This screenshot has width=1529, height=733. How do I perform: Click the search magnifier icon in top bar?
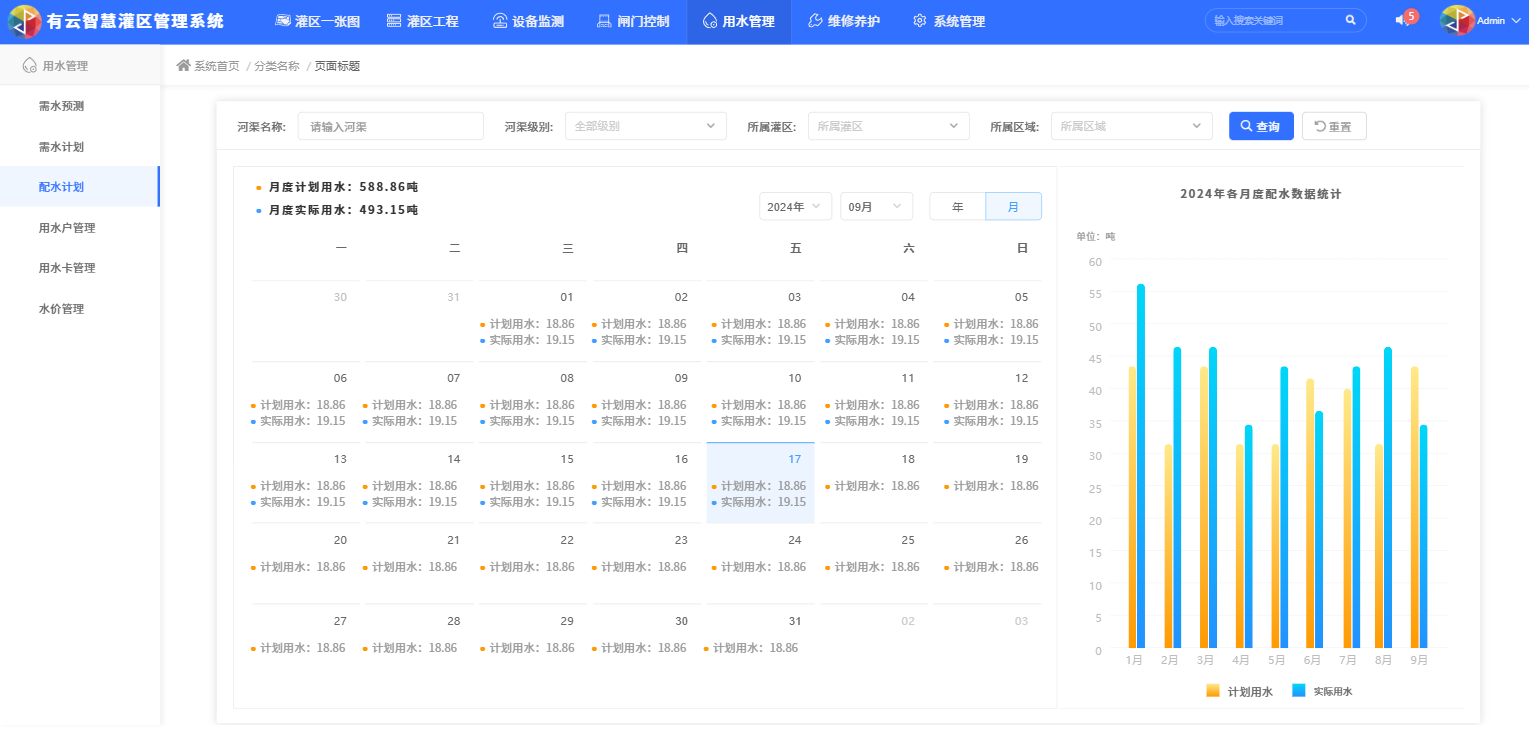(x=1350, y=20)
